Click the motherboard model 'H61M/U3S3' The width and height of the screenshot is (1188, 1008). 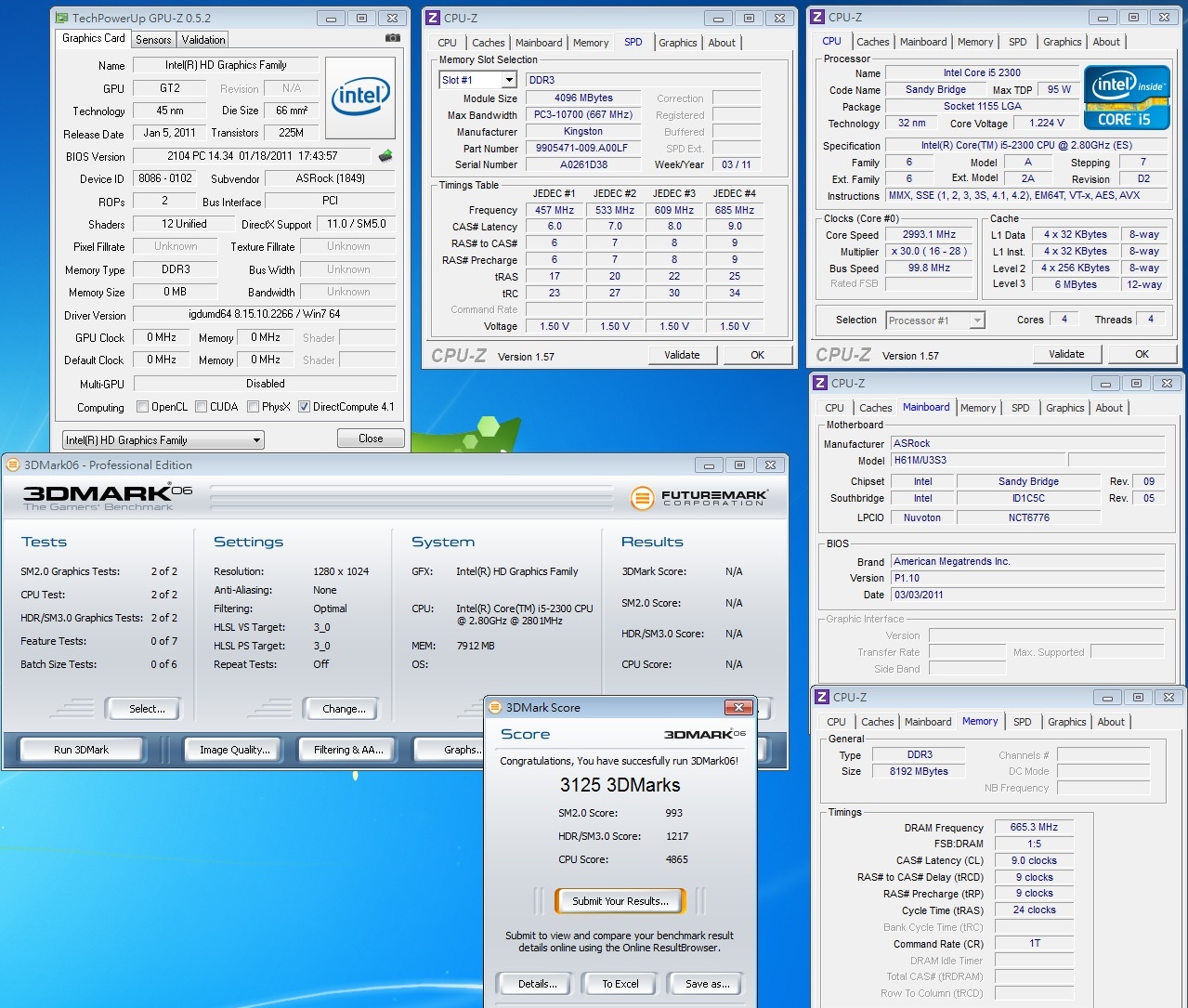point(977,460)
